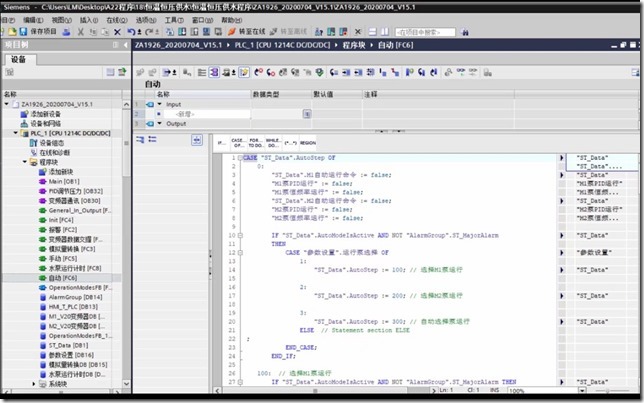Open the 编辑(E) menu
Image resolution: width=644 pixels, height=403 pixels.
[33, 20]
